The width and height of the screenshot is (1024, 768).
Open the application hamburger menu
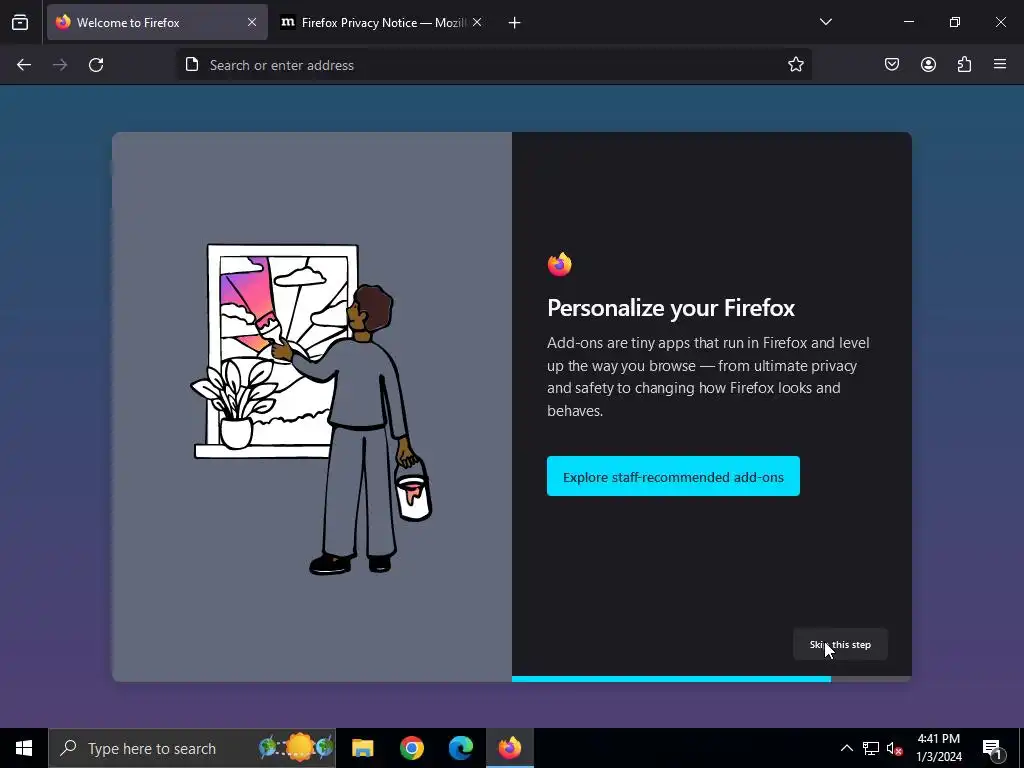pos(1000,64)
